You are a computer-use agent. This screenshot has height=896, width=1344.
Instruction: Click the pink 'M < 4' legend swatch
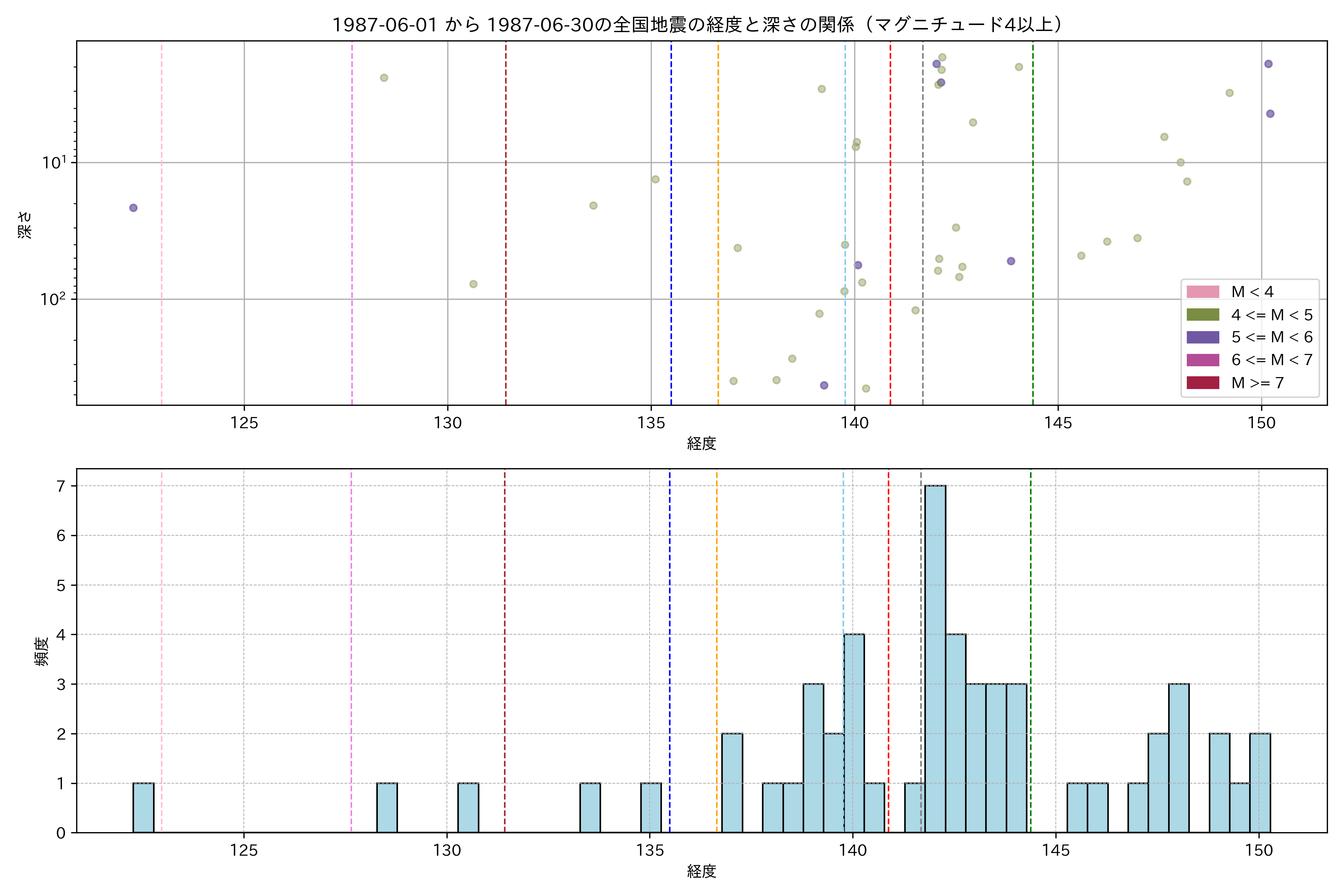[x=1202, y=292]
